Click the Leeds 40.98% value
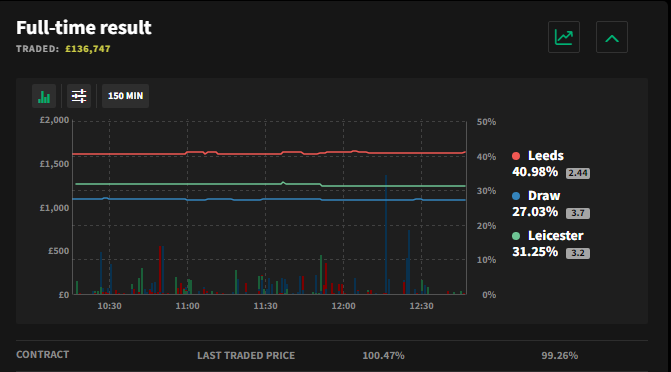This screenshot has height=372, width=671. click(535, 172)
